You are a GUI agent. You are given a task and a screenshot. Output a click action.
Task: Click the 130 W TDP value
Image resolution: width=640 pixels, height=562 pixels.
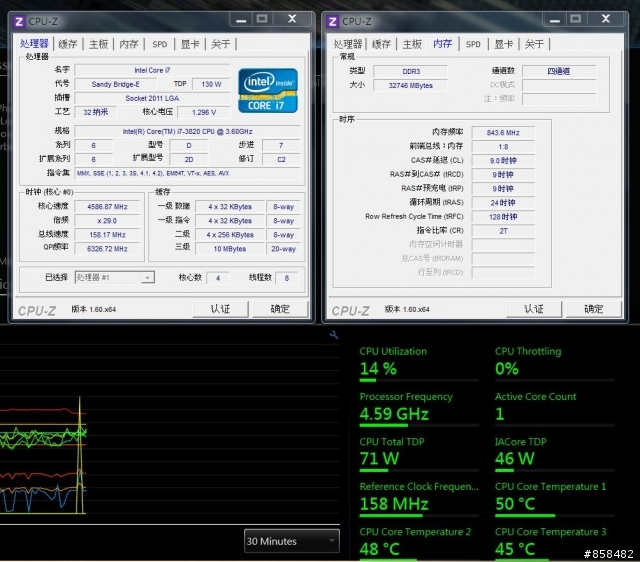point(211,84)
